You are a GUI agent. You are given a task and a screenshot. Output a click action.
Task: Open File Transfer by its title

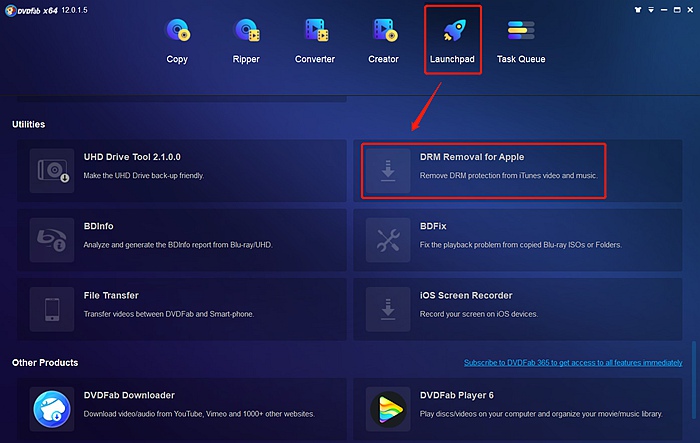(x=111, y=296)
